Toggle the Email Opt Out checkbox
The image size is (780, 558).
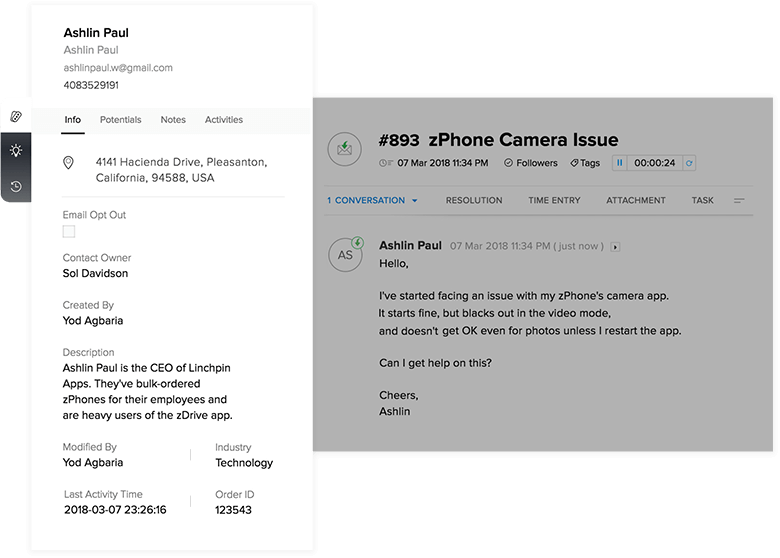click(69, 231)
